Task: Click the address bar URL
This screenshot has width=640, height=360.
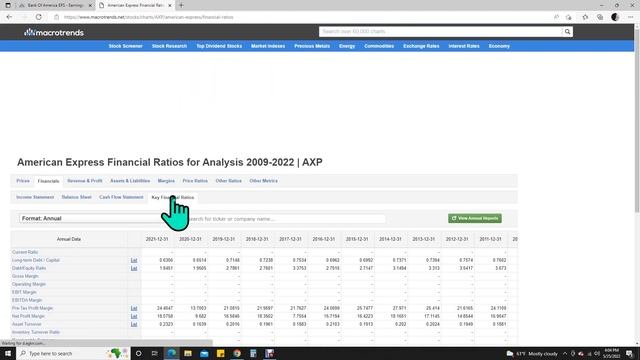Action: 149,17
